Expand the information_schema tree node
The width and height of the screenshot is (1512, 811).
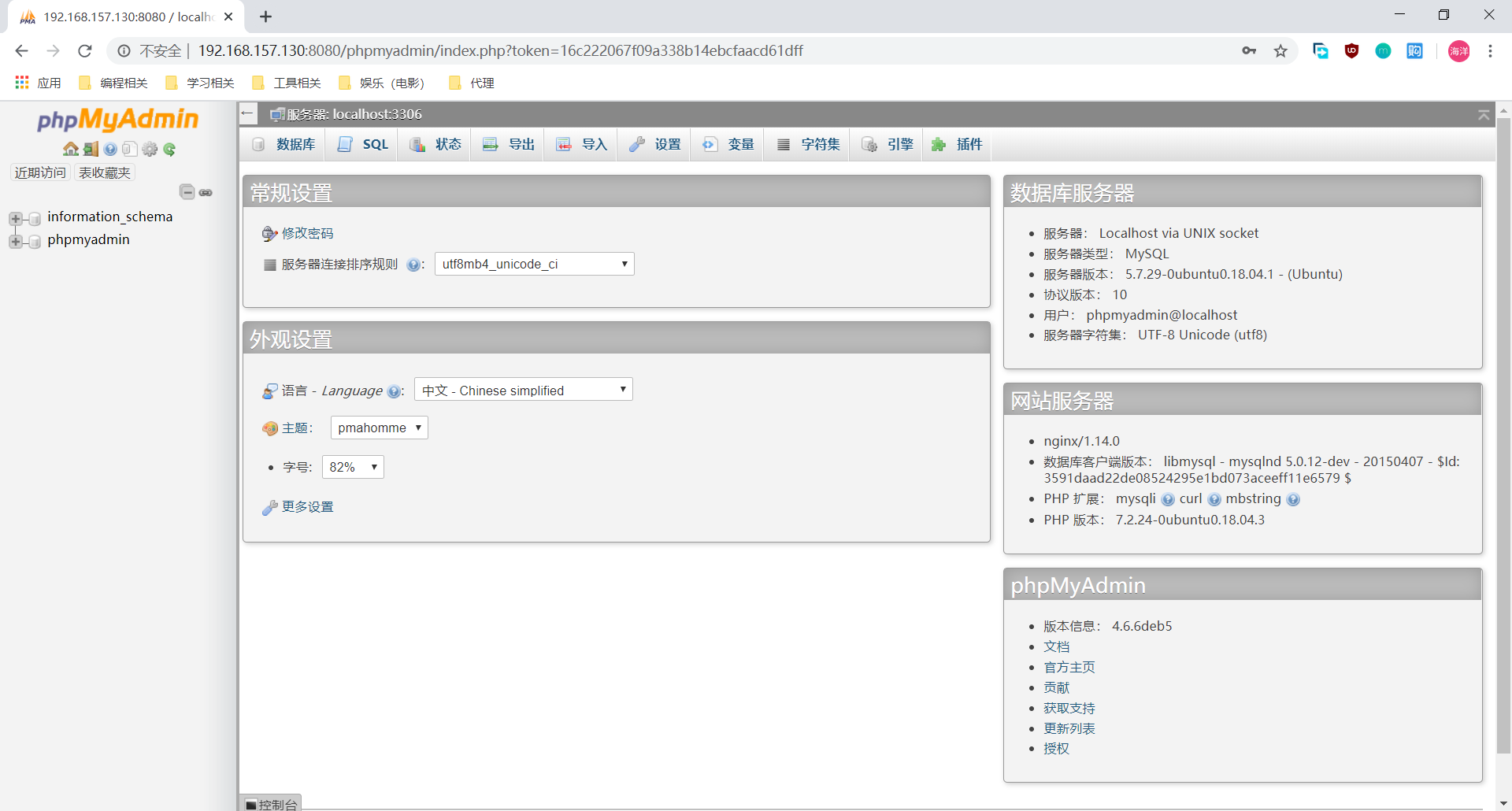click(x=15, y=218)
